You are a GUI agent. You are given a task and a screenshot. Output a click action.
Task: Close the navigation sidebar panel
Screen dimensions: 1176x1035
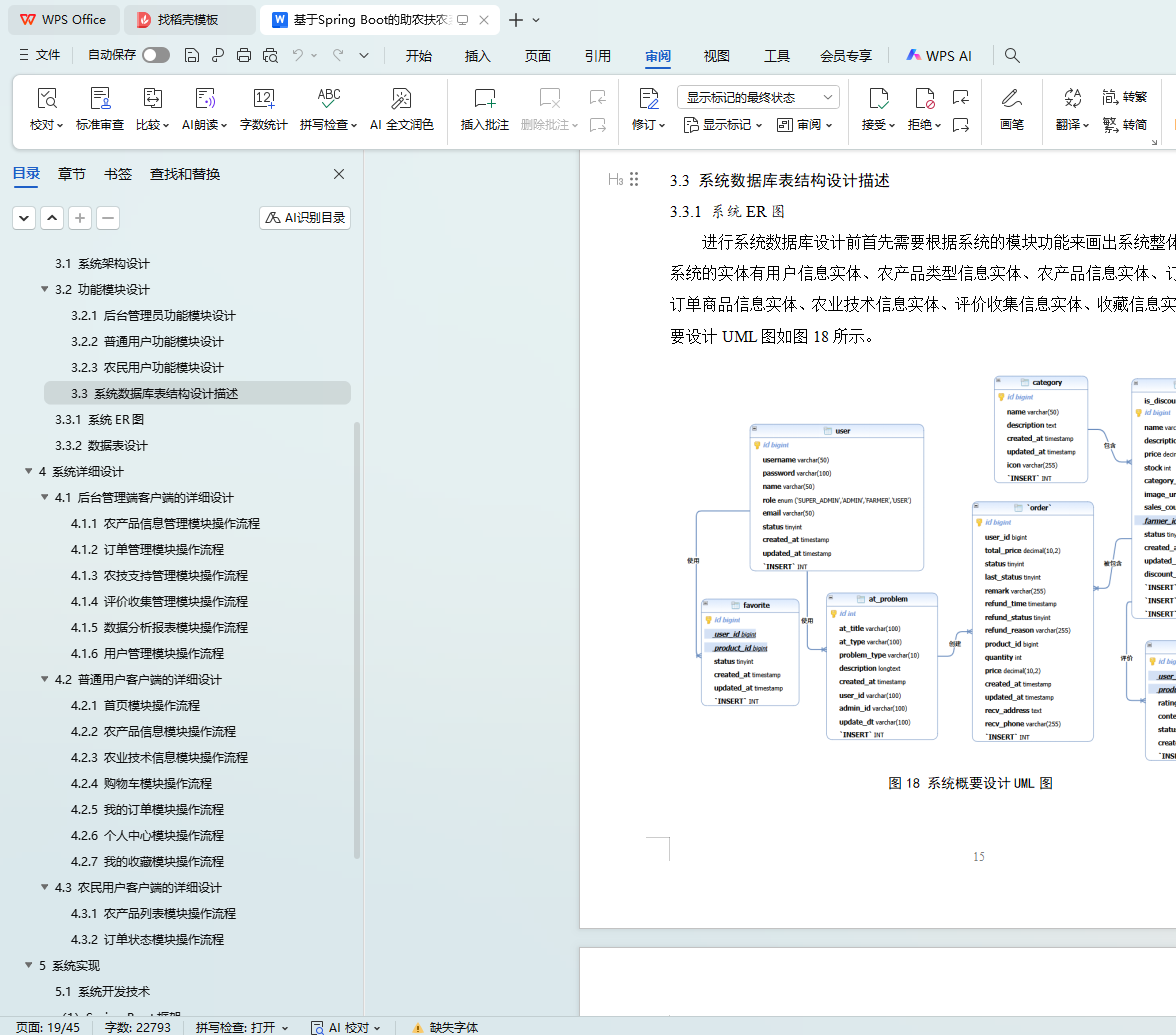pyautogui.click(x=339, y=174)
